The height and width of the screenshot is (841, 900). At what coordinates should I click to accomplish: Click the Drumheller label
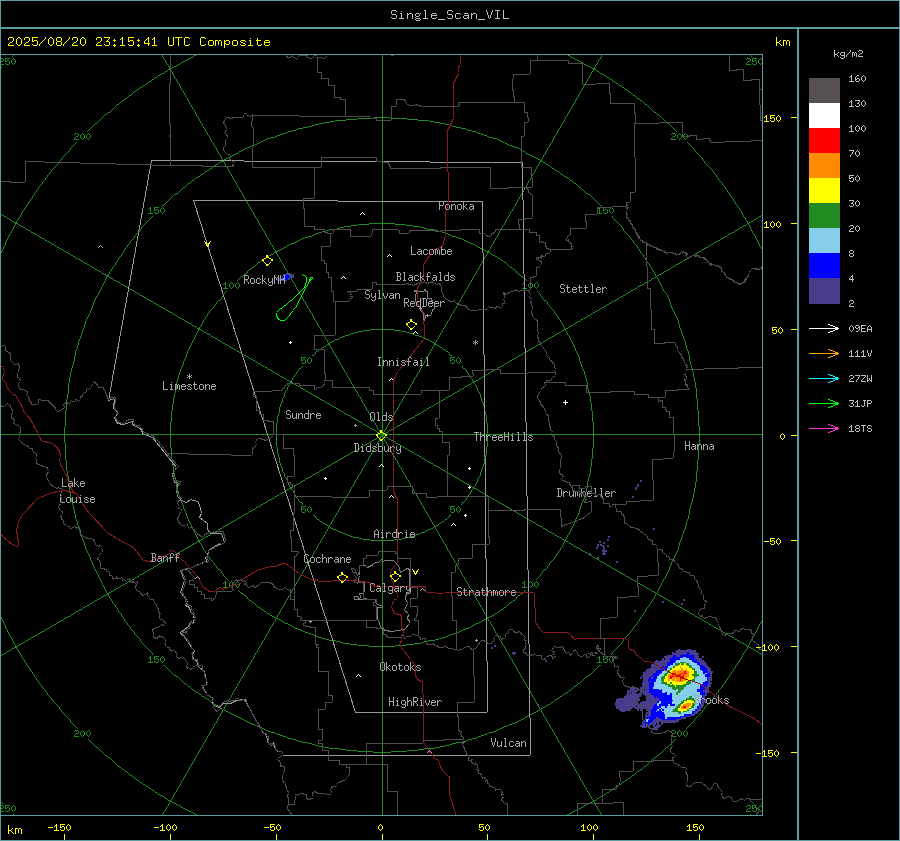coord(586,493)
